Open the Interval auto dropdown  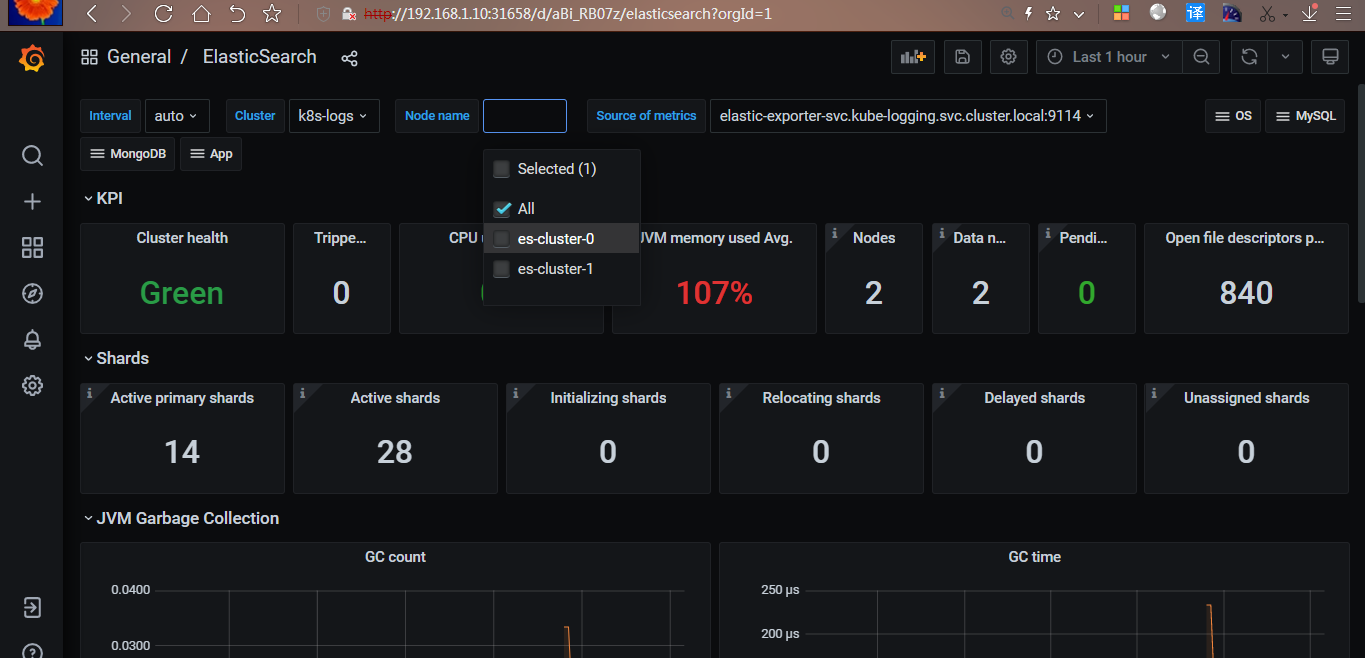[x=177, y=116]
